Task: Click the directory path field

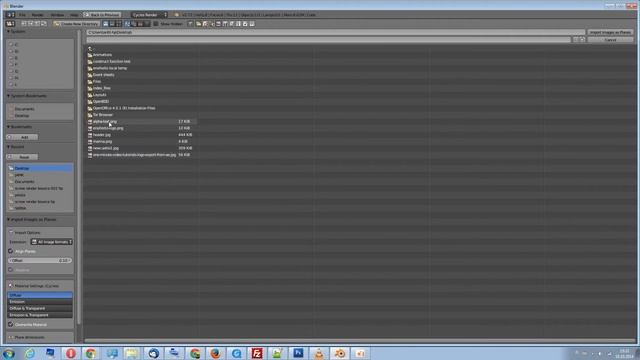Action: click(336, 32)
